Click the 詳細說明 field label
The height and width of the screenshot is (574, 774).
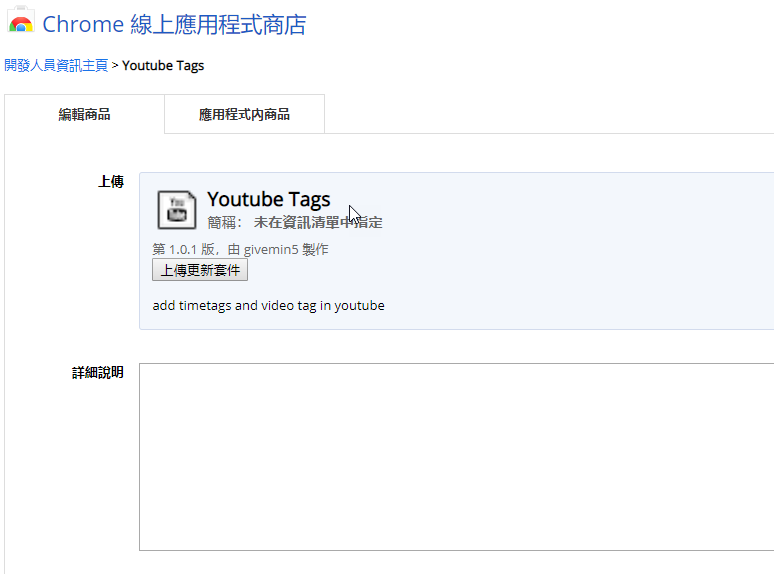click(x=98, y=373)
